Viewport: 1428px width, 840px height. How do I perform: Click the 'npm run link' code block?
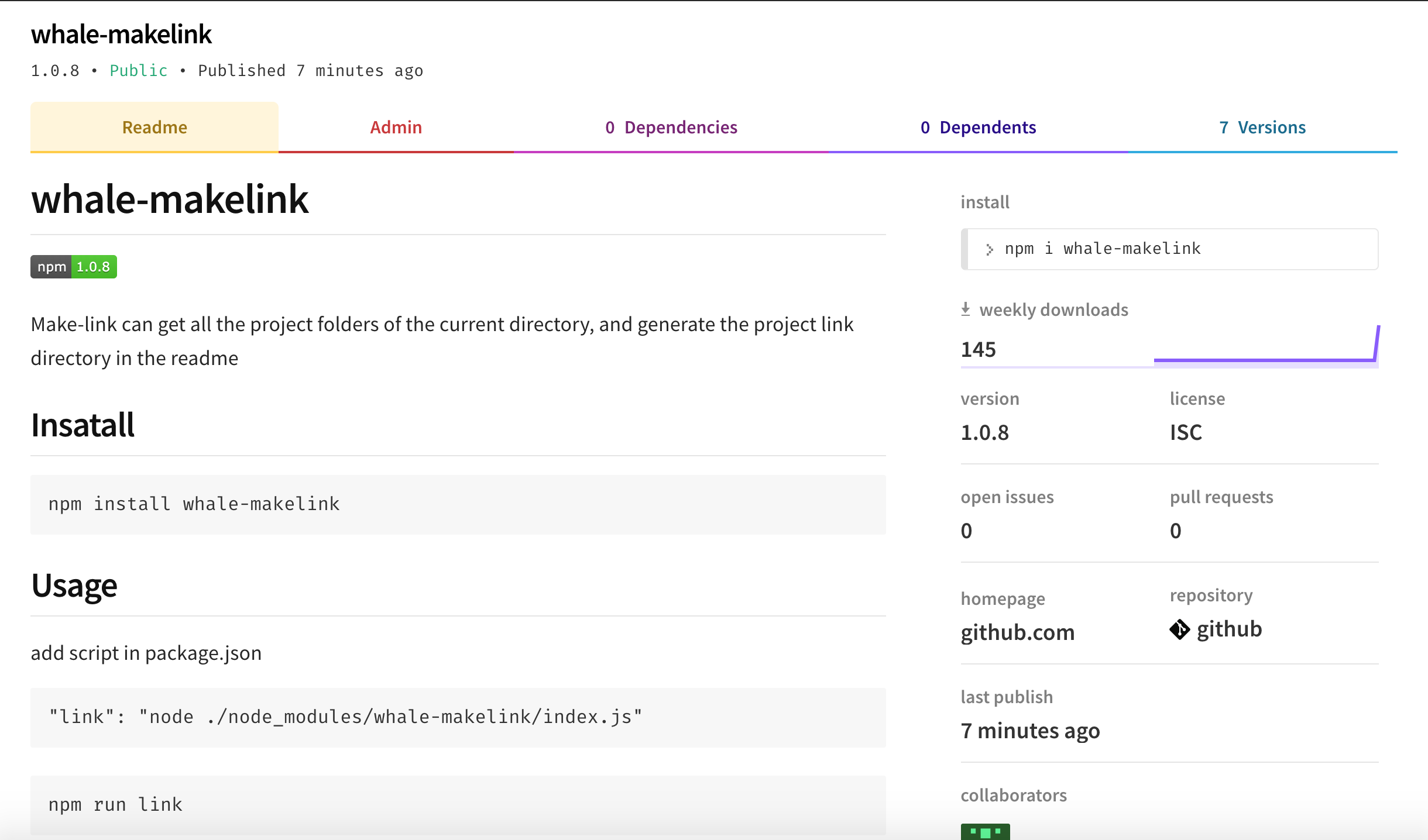[x=458, y=805]
